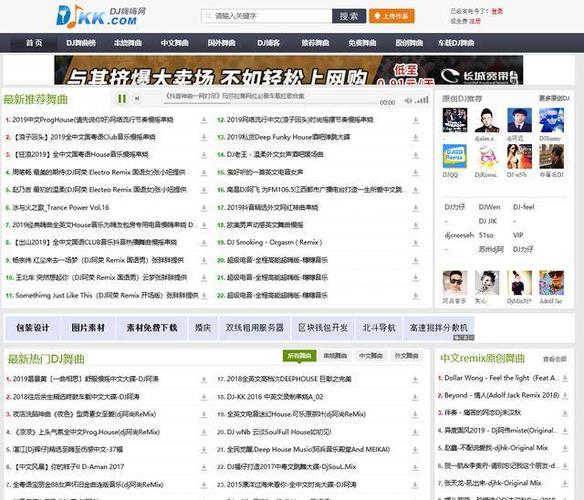Open the 更多原创DJ link

point(554,98)
